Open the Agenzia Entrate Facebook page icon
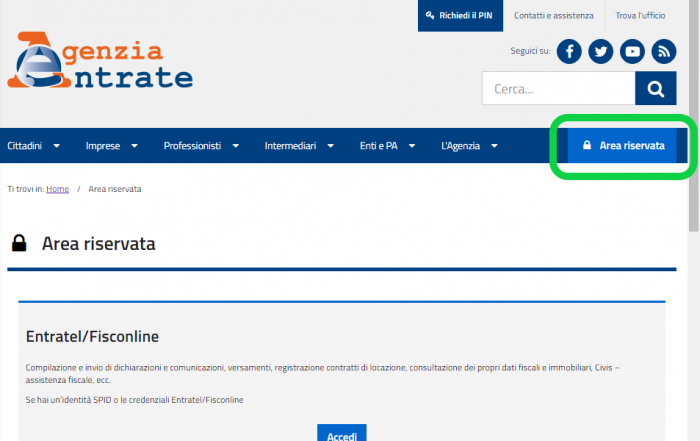This screenshot has height=441, width=700. pyautogui.click(x=569, y=51)
